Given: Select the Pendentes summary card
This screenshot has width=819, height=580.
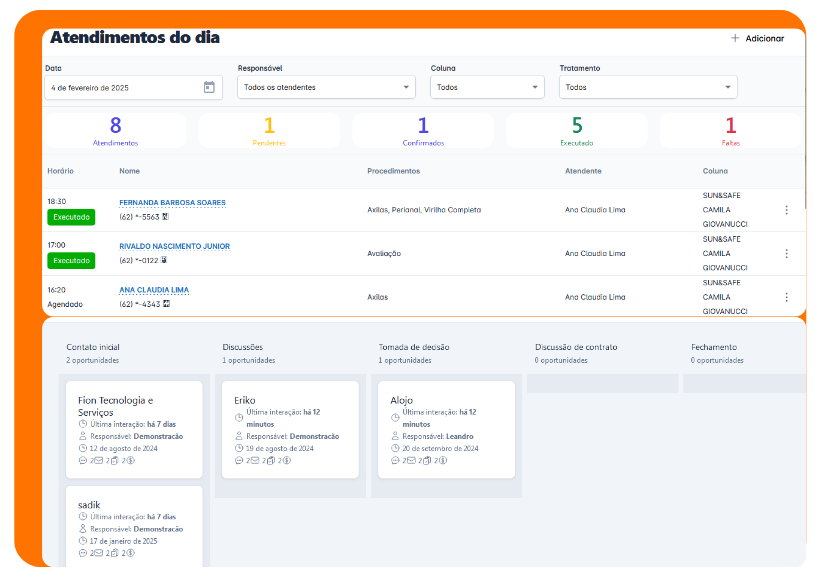Looking at the screenshot, I should (x=269, y=131).
